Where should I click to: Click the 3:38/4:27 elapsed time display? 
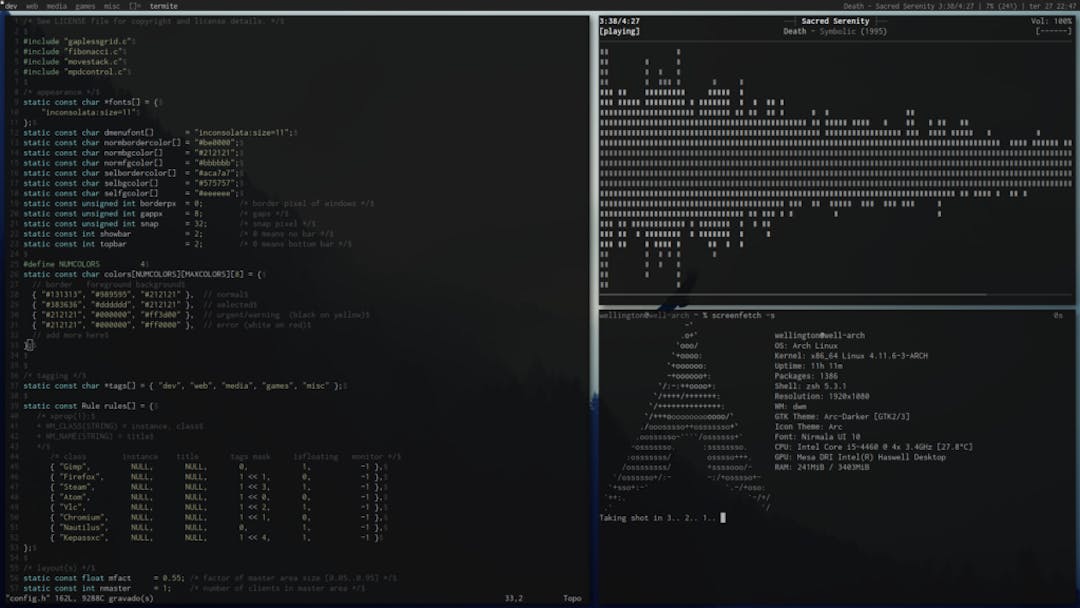(x=619, y=21)
